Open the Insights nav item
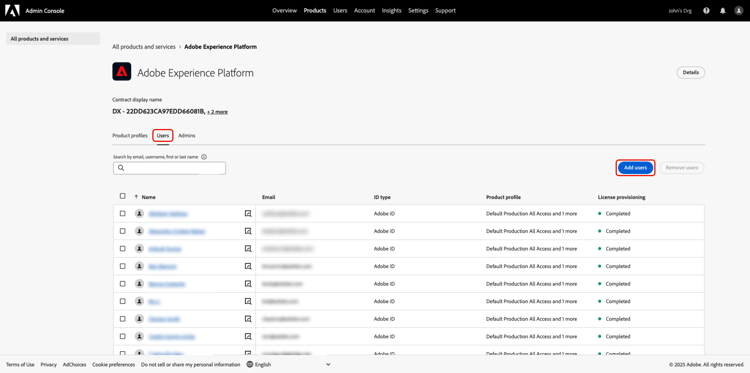This screenshot has width=750, height=373. 392,11
